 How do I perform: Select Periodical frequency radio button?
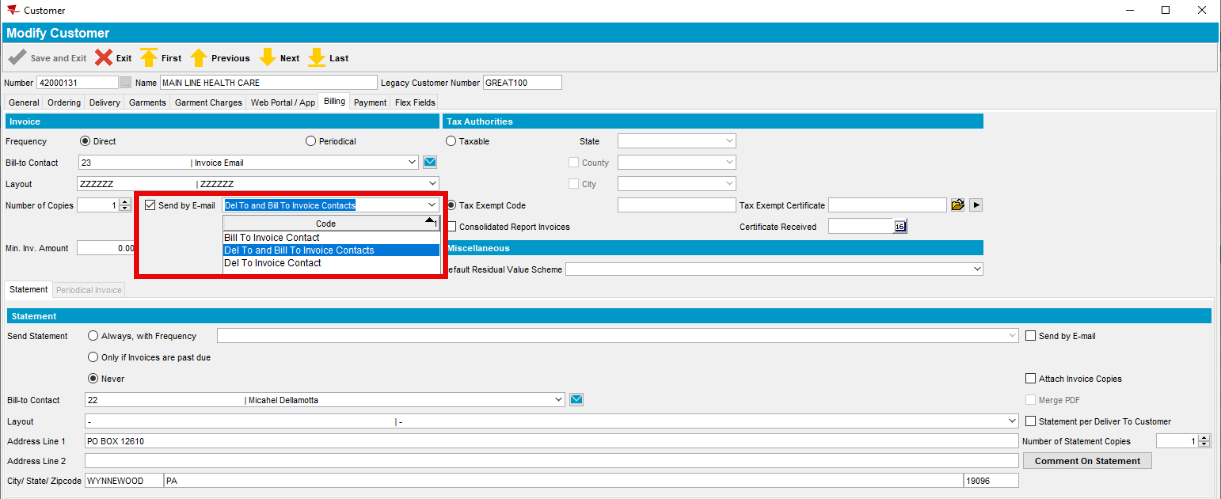[310, 141]
